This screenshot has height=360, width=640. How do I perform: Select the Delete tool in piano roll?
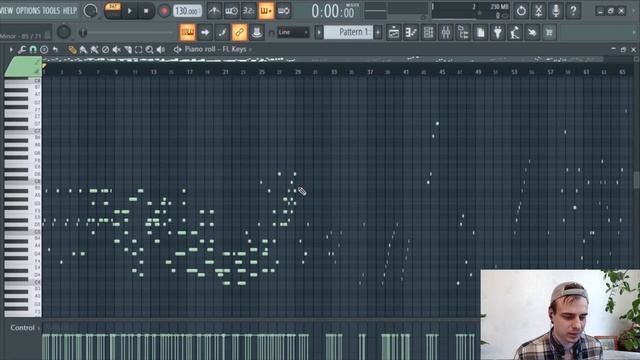click(x=105, y=50)
